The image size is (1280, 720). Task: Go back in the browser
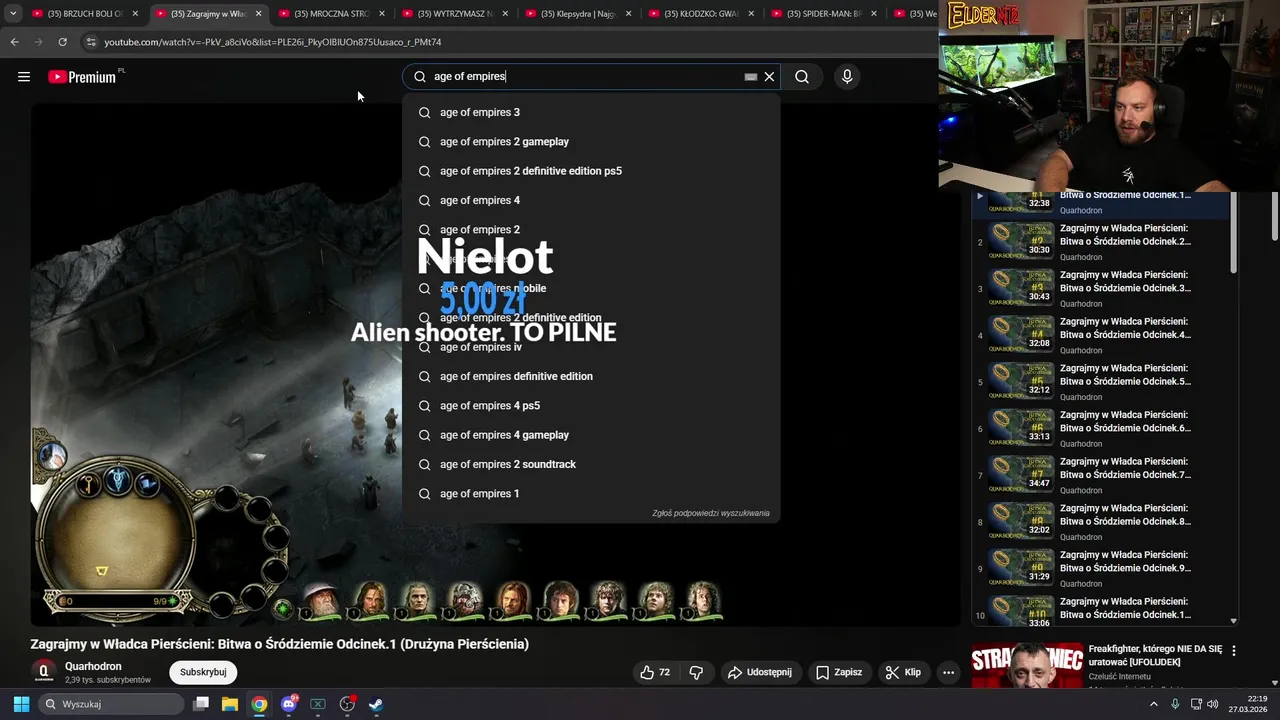(x=14, y=42)
